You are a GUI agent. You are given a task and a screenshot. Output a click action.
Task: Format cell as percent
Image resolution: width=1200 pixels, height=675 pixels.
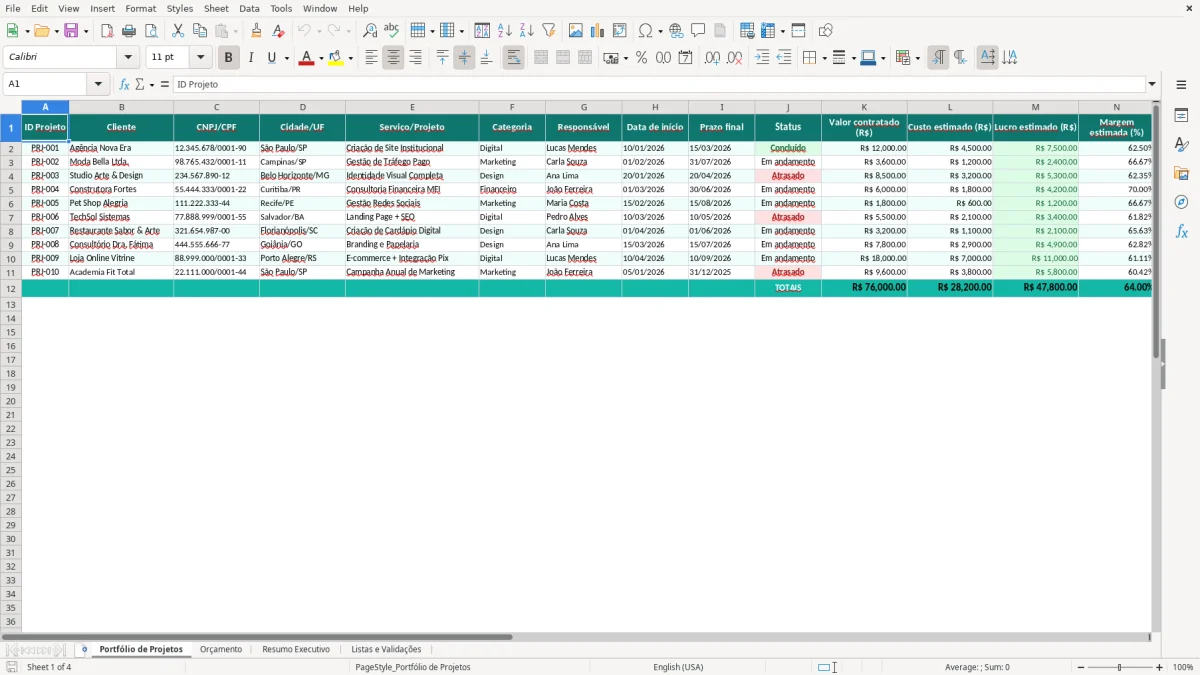[642, 58]
